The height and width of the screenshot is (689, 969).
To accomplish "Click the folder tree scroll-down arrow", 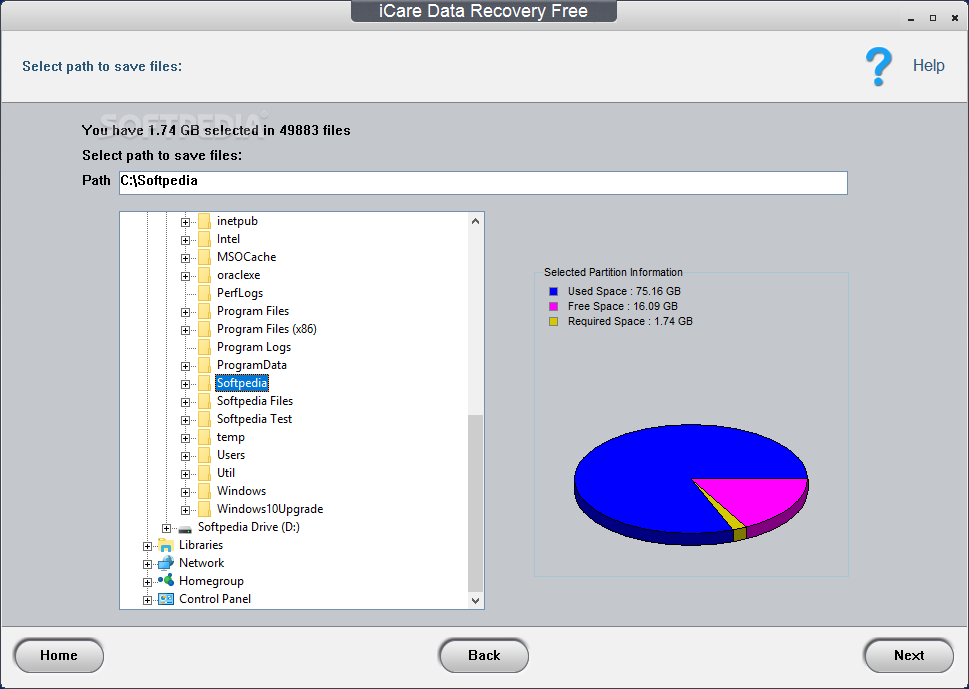I will 475,600.
